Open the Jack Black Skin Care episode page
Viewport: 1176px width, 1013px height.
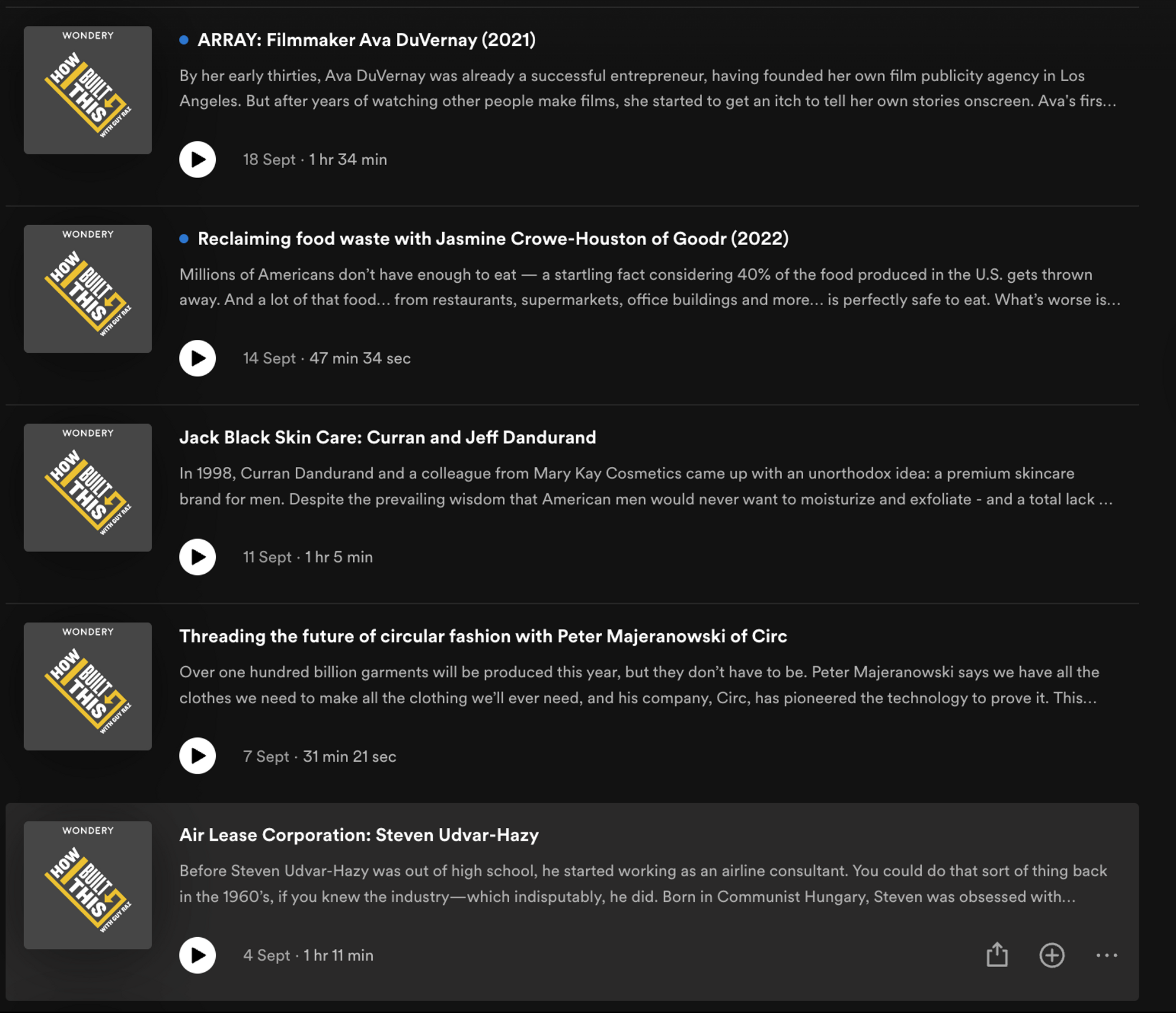tap(387, 437)
